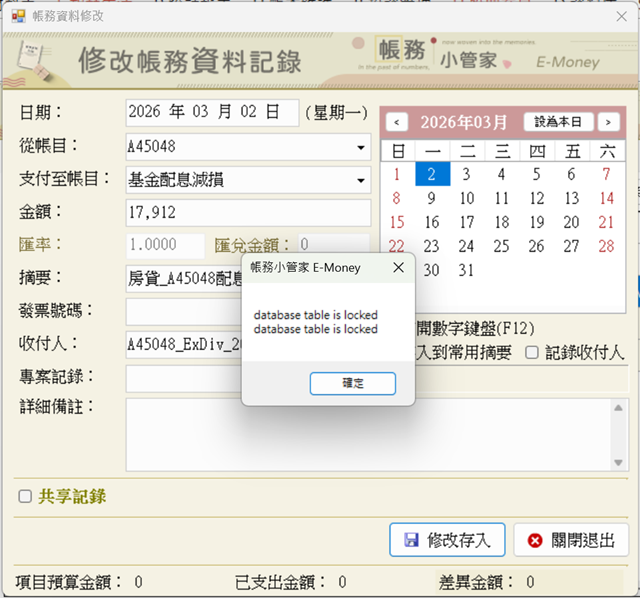Click the notes scrollbar down arrow
Viewport: 640px width, 598px height.
618,462
